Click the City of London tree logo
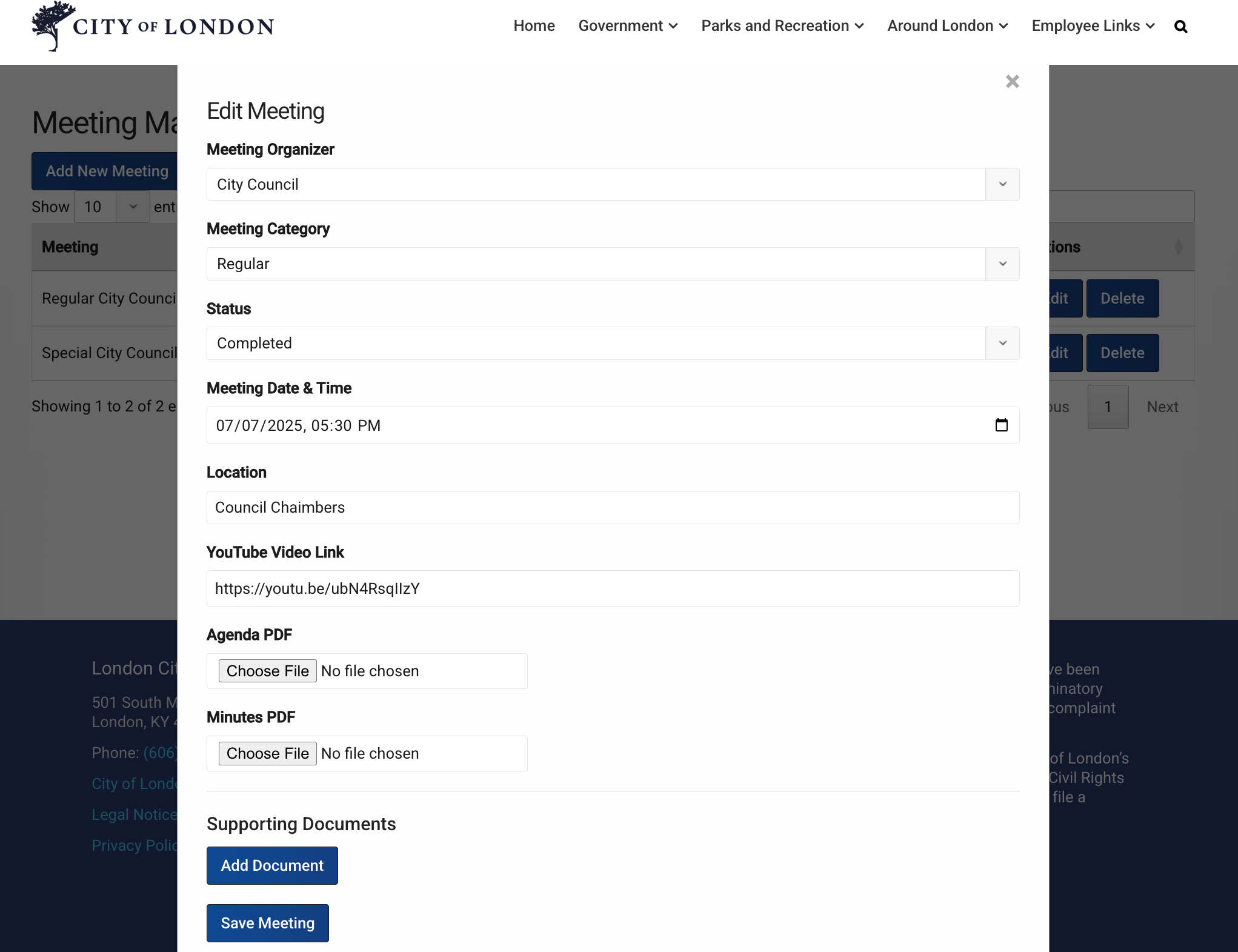1238x952 pixels. tap(53, 26)
